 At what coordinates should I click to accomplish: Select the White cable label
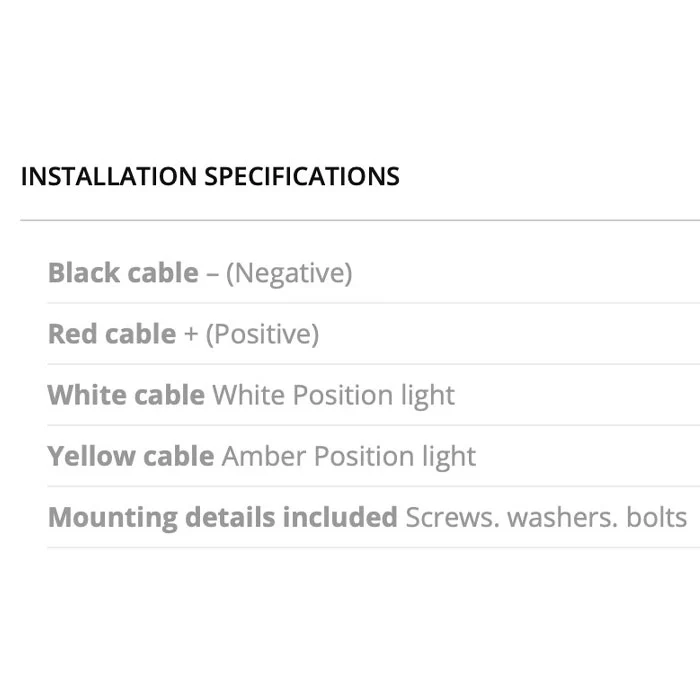(x=126, y=395)
